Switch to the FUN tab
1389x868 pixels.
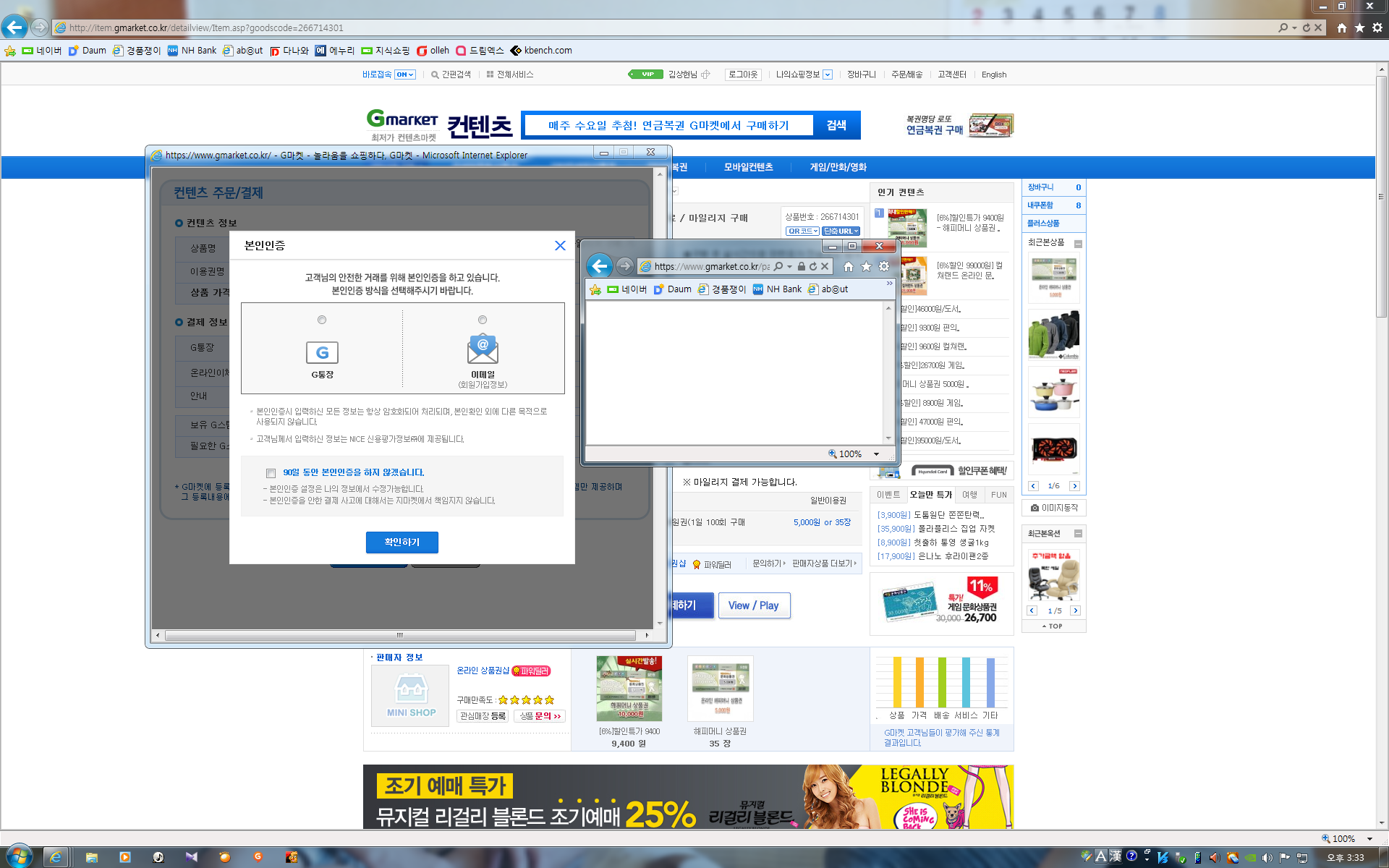(999, 495)
